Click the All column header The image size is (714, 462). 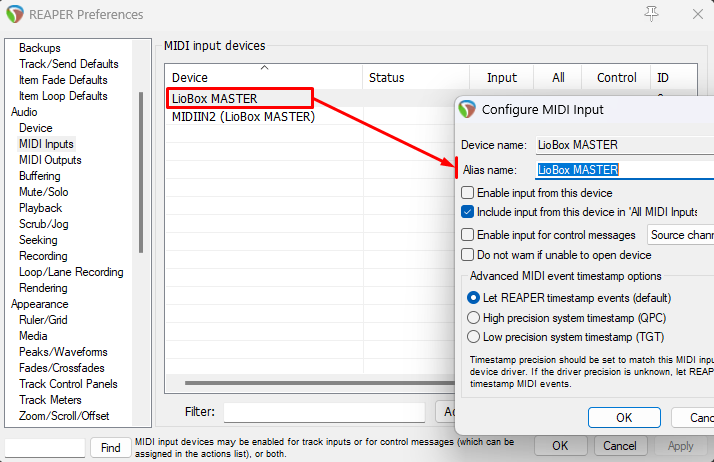[558, 77]
